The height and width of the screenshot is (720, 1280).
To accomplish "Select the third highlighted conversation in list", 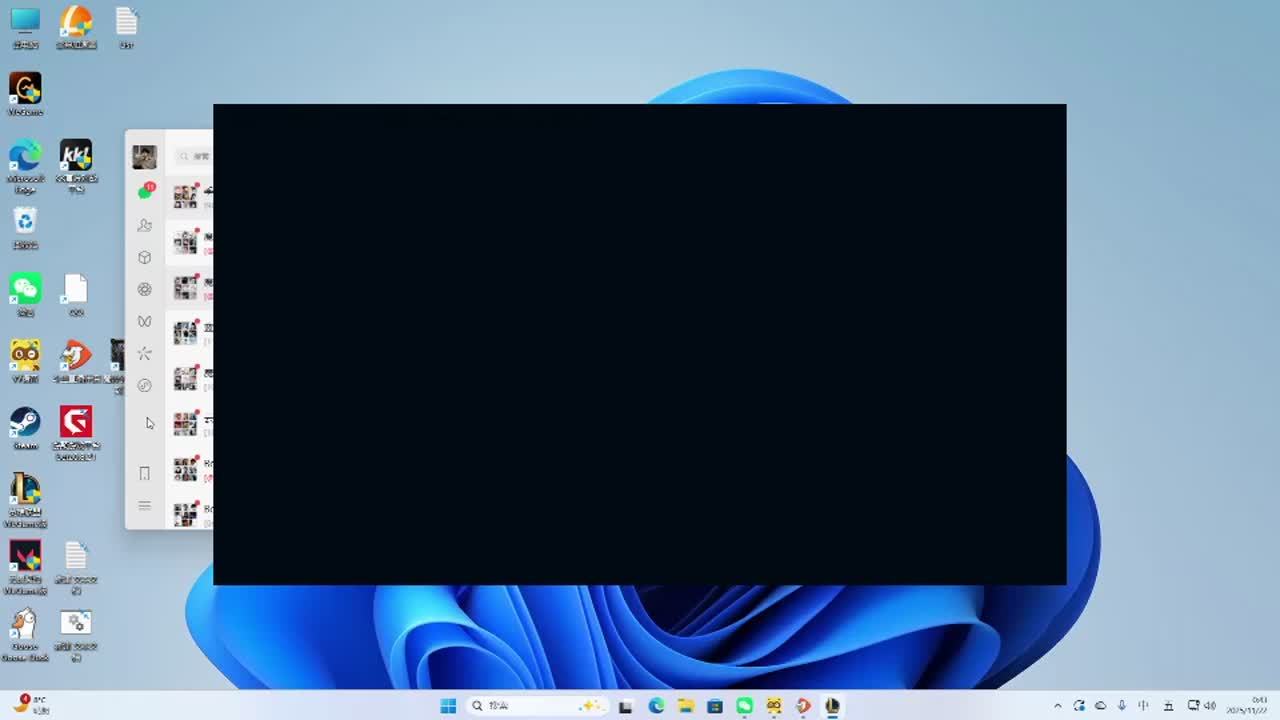I will (x=192, y=288).
